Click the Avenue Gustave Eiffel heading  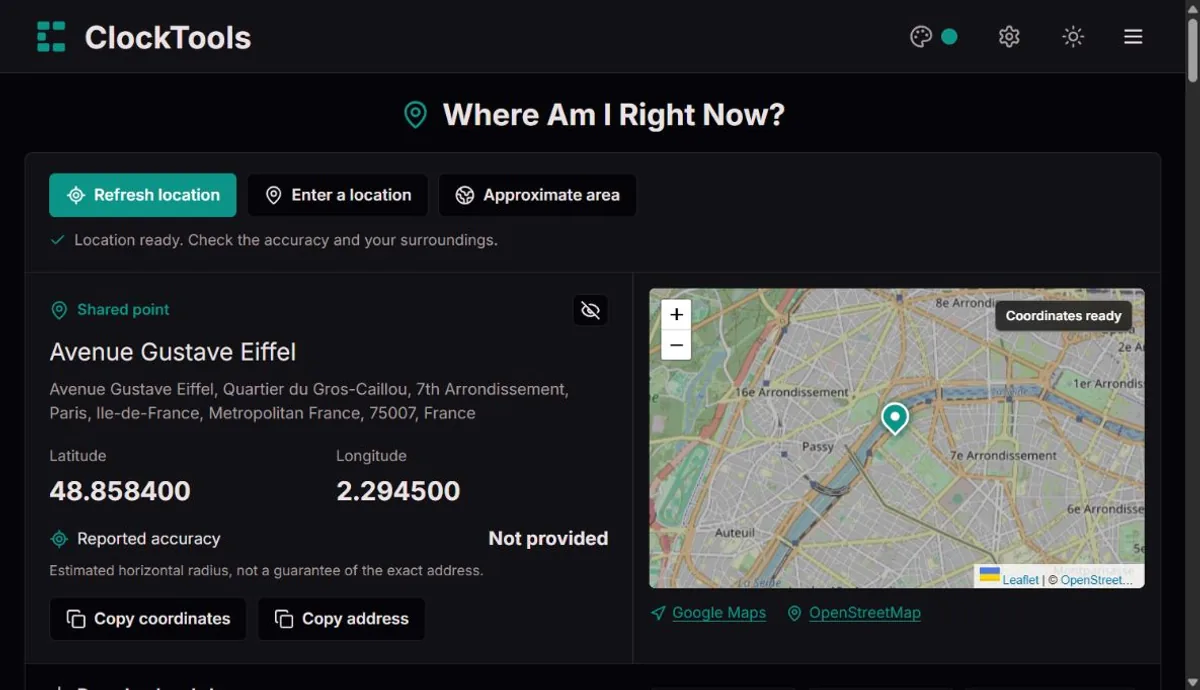click(x=173, y=352)
